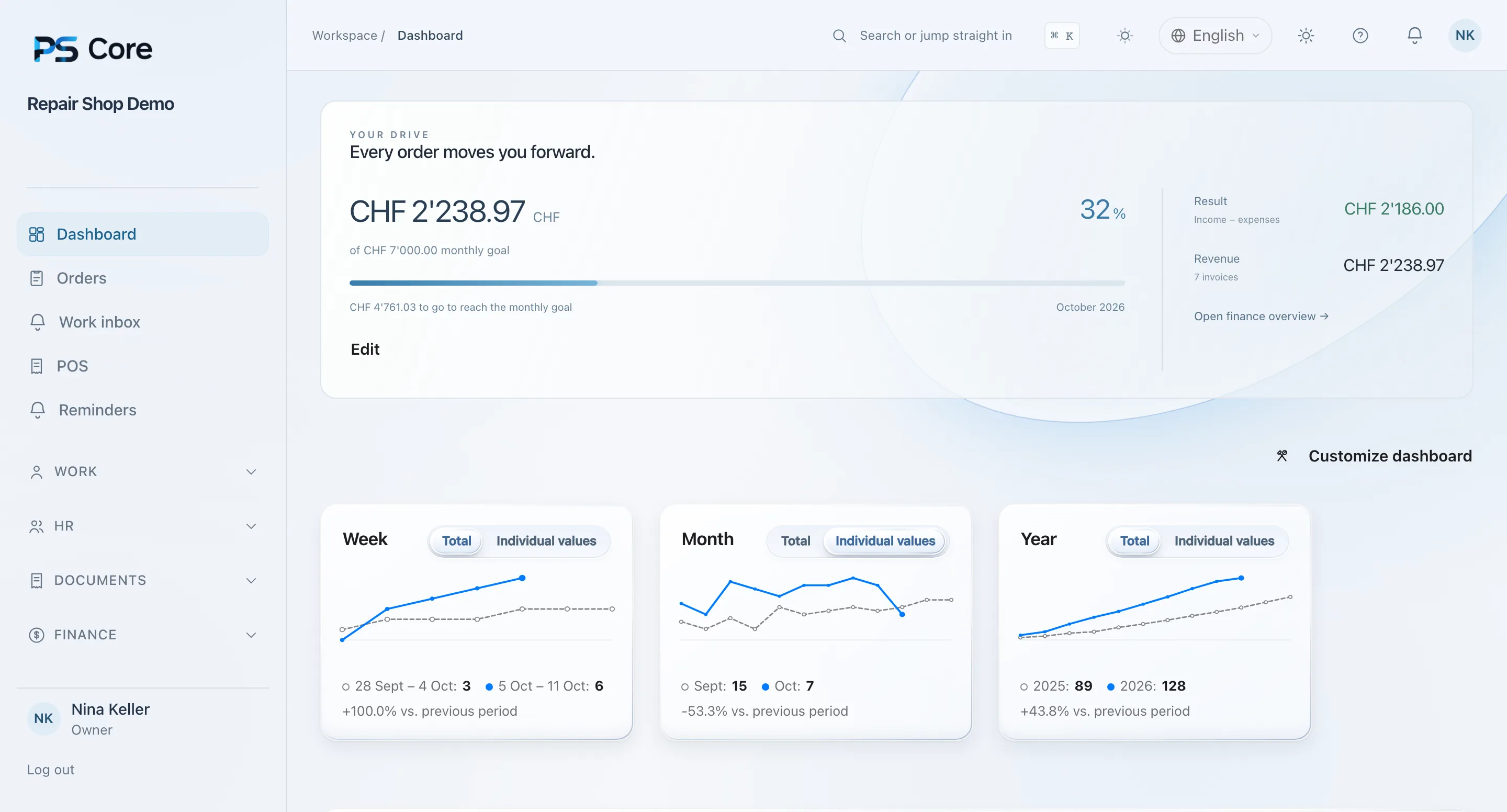This screenshot has height=812, width=1507.
Task: Click the monthly goal progress bar
Action: tap(737, 283)
